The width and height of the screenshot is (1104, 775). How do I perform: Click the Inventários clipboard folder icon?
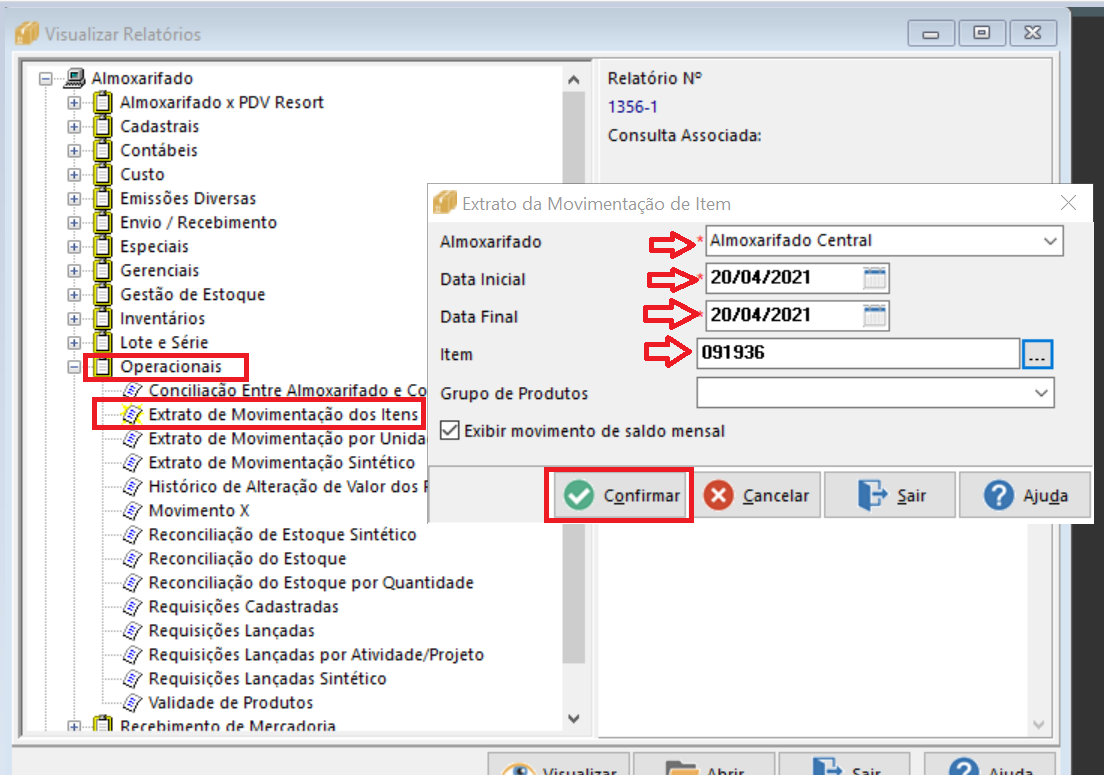coord(103,318)
